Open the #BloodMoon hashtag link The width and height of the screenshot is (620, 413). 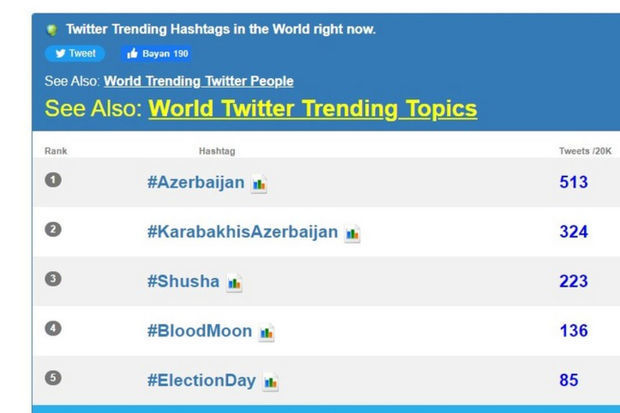199,331
